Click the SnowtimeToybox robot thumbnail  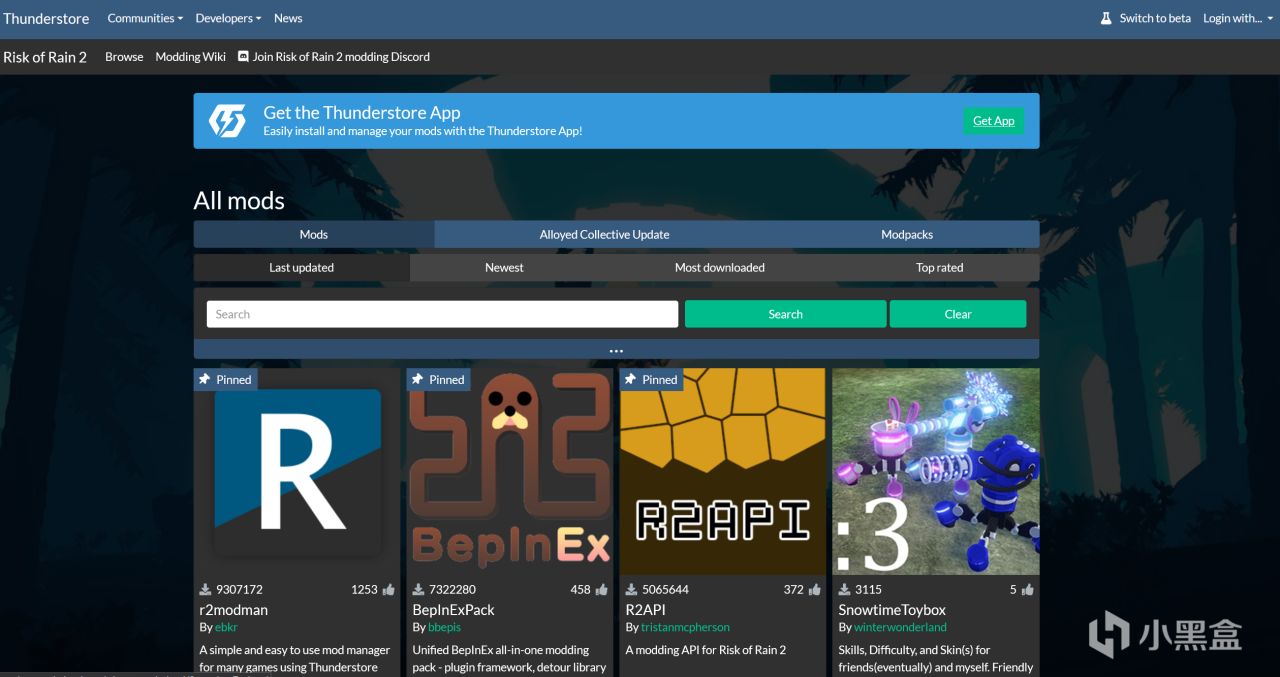pyautogui.click(x=936, y=471)
